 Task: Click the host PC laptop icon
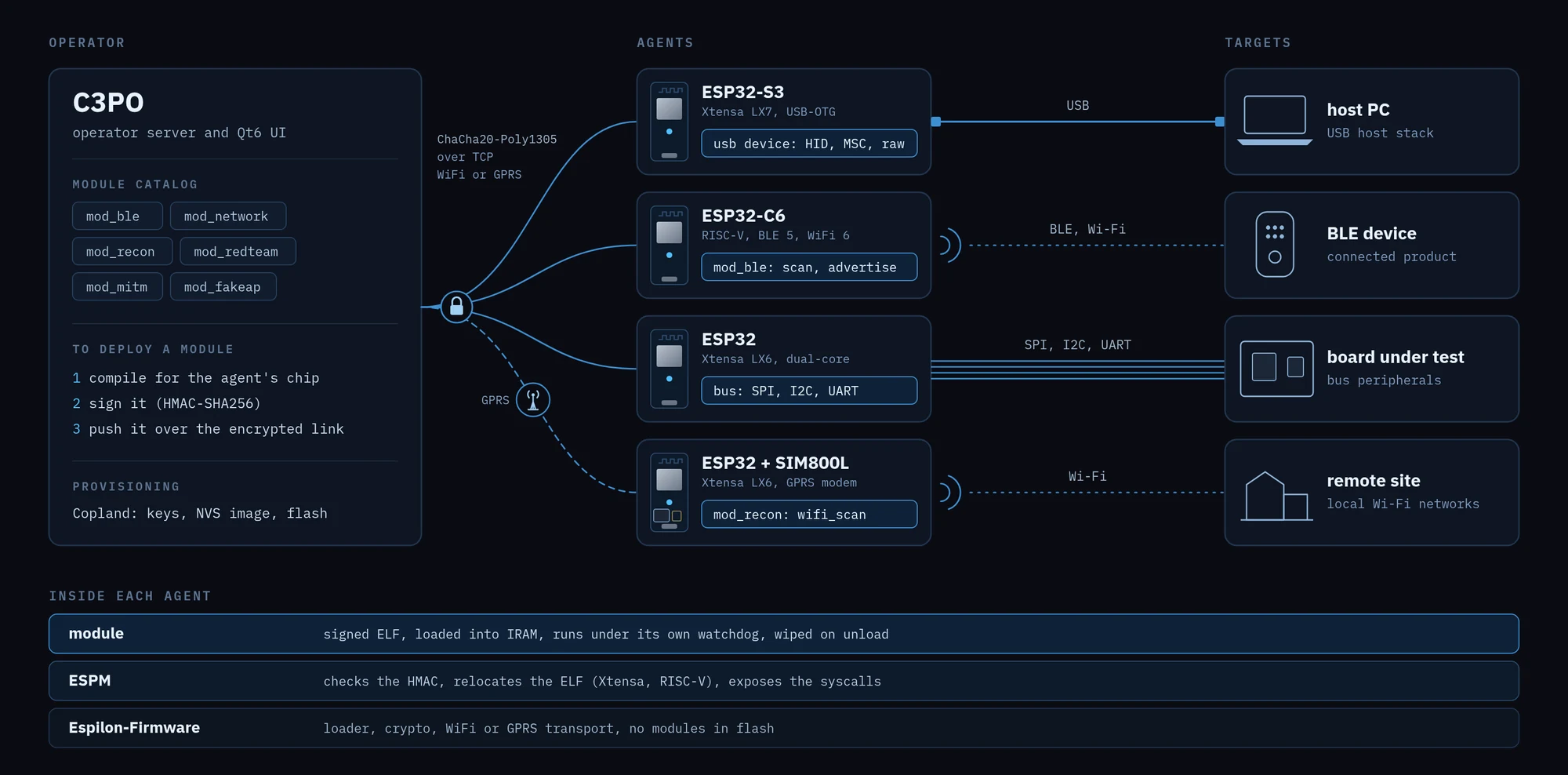pyautogui.click(x=1275, y=121)
